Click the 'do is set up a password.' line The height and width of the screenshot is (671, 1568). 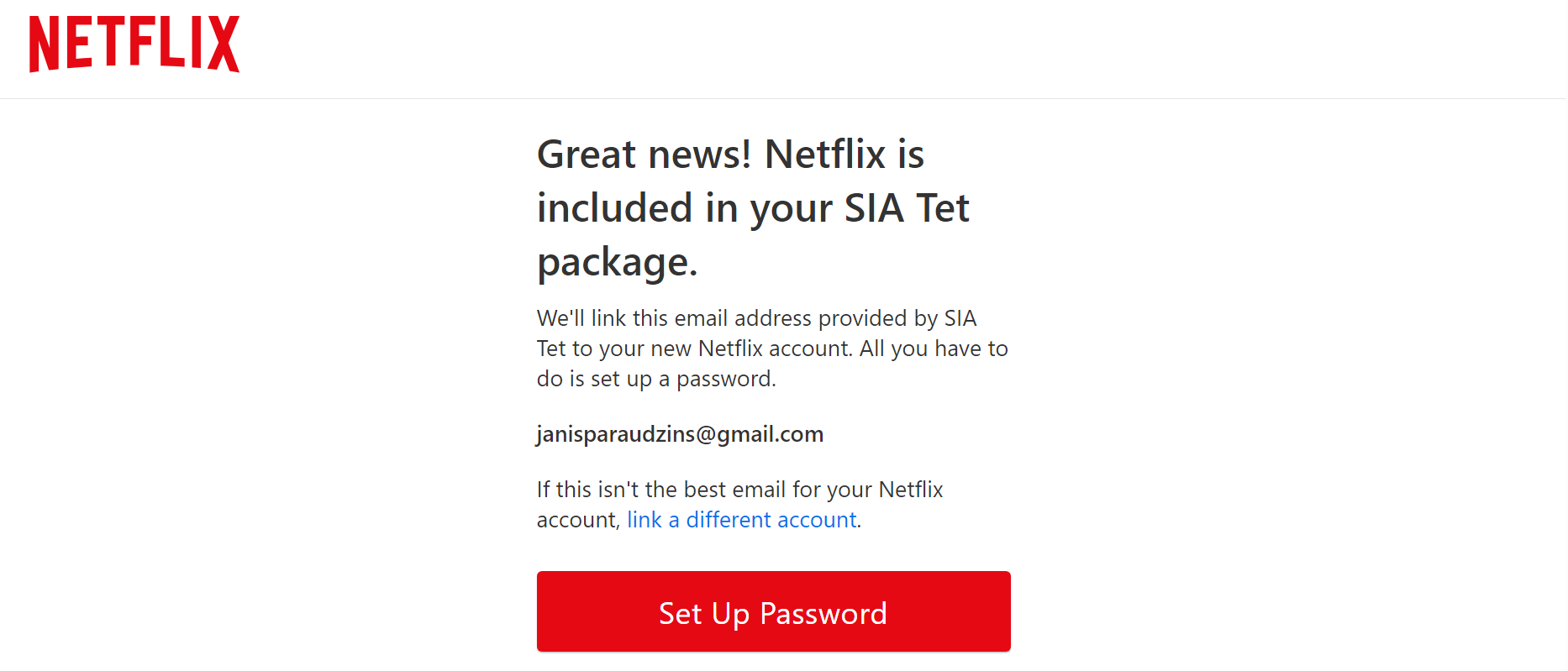pos(656,379)
